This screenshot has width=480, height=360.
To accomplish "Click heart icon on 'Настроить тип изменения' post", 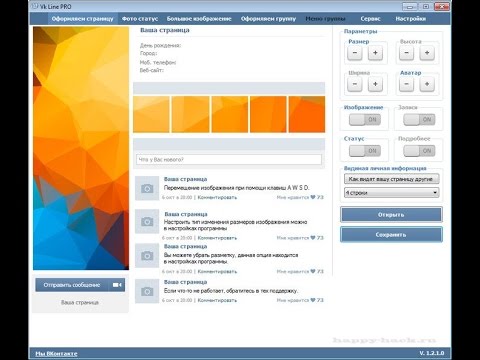I will coord(313,238).
